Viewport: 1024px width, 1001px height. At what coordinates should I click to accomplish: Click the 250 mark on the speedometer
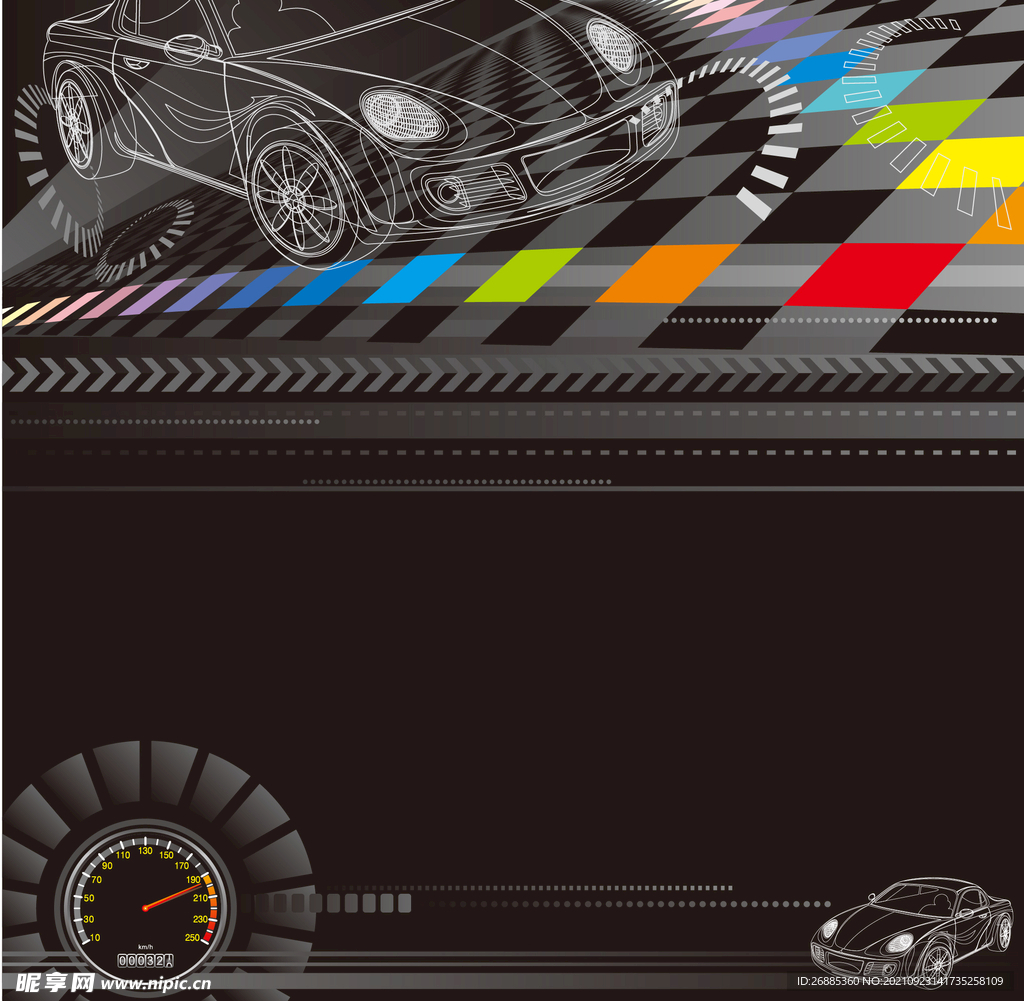[x=192, y=938]
